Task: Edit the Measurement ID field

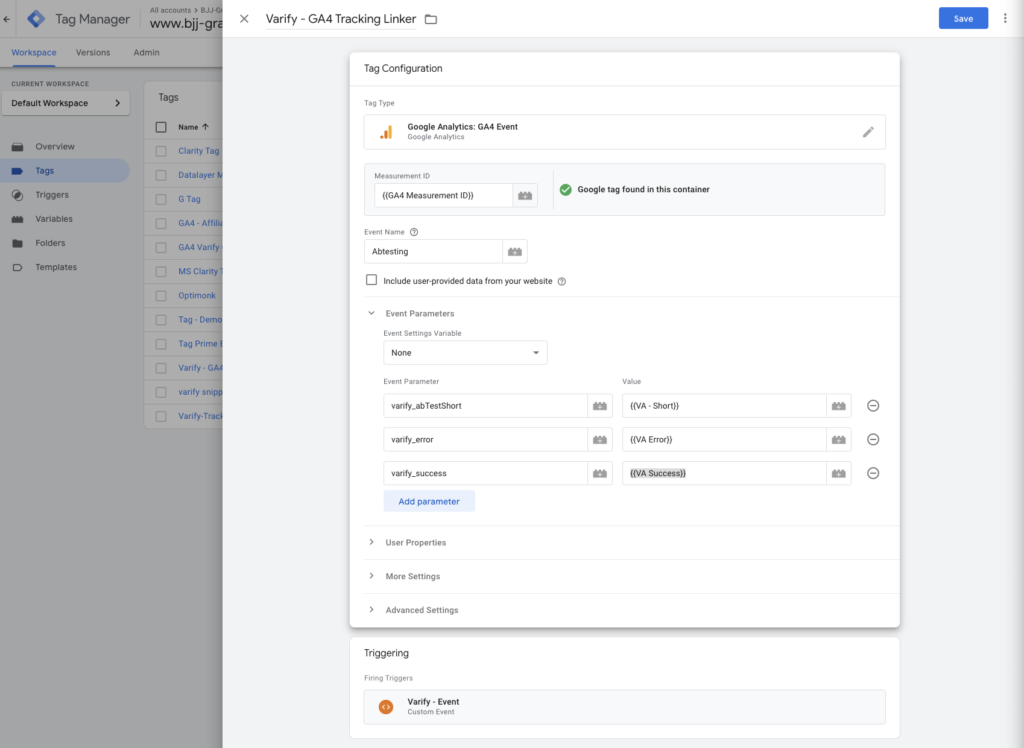Action: 443,195
